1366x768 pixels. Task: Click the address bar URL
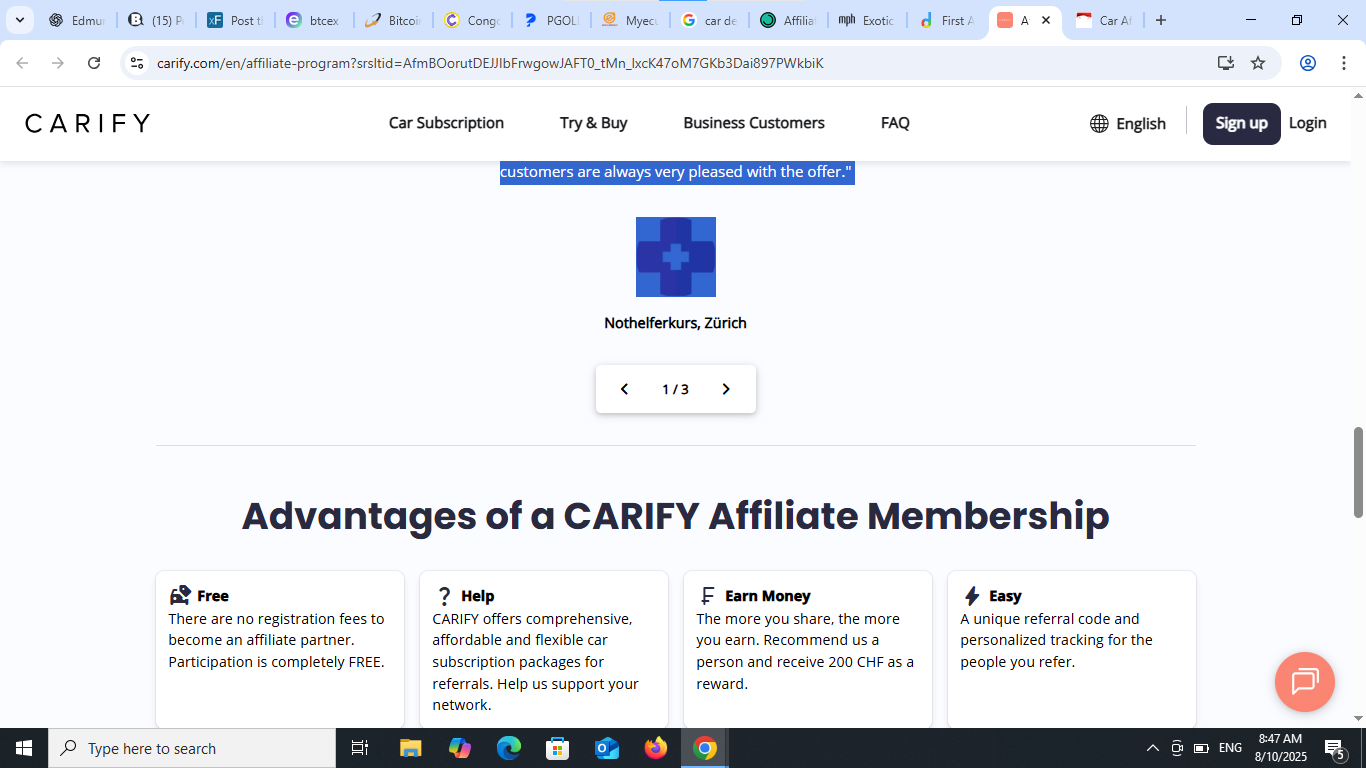(x=490, y=63)
